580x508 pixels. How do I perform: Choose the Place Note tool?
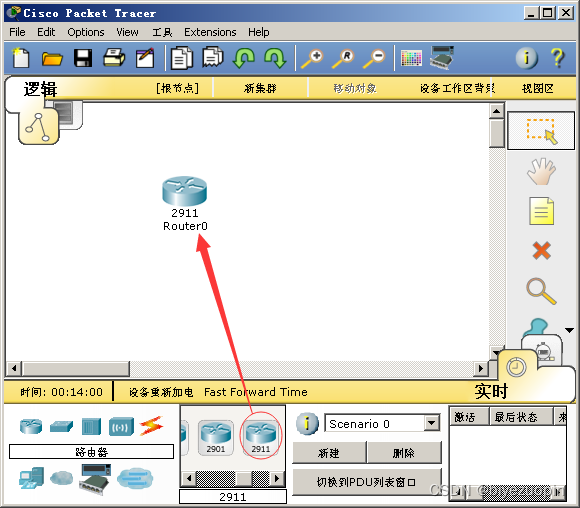click(541, 211)
